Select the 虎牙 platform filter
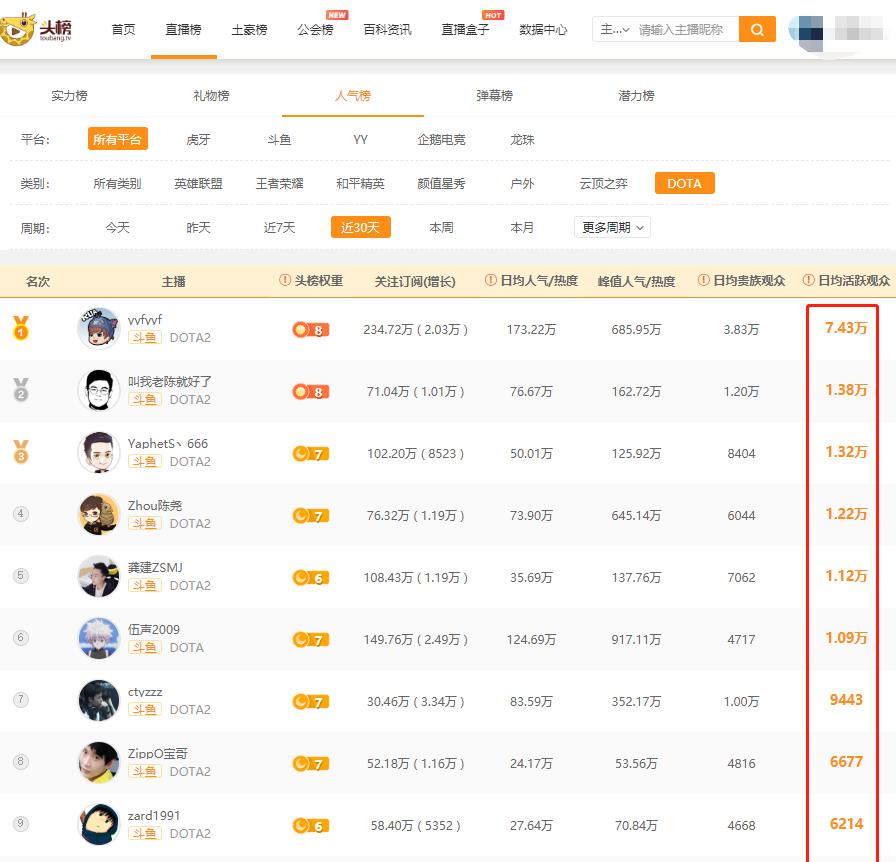The width and height of the screenshot is (896, 862). [x=198, y=140]
